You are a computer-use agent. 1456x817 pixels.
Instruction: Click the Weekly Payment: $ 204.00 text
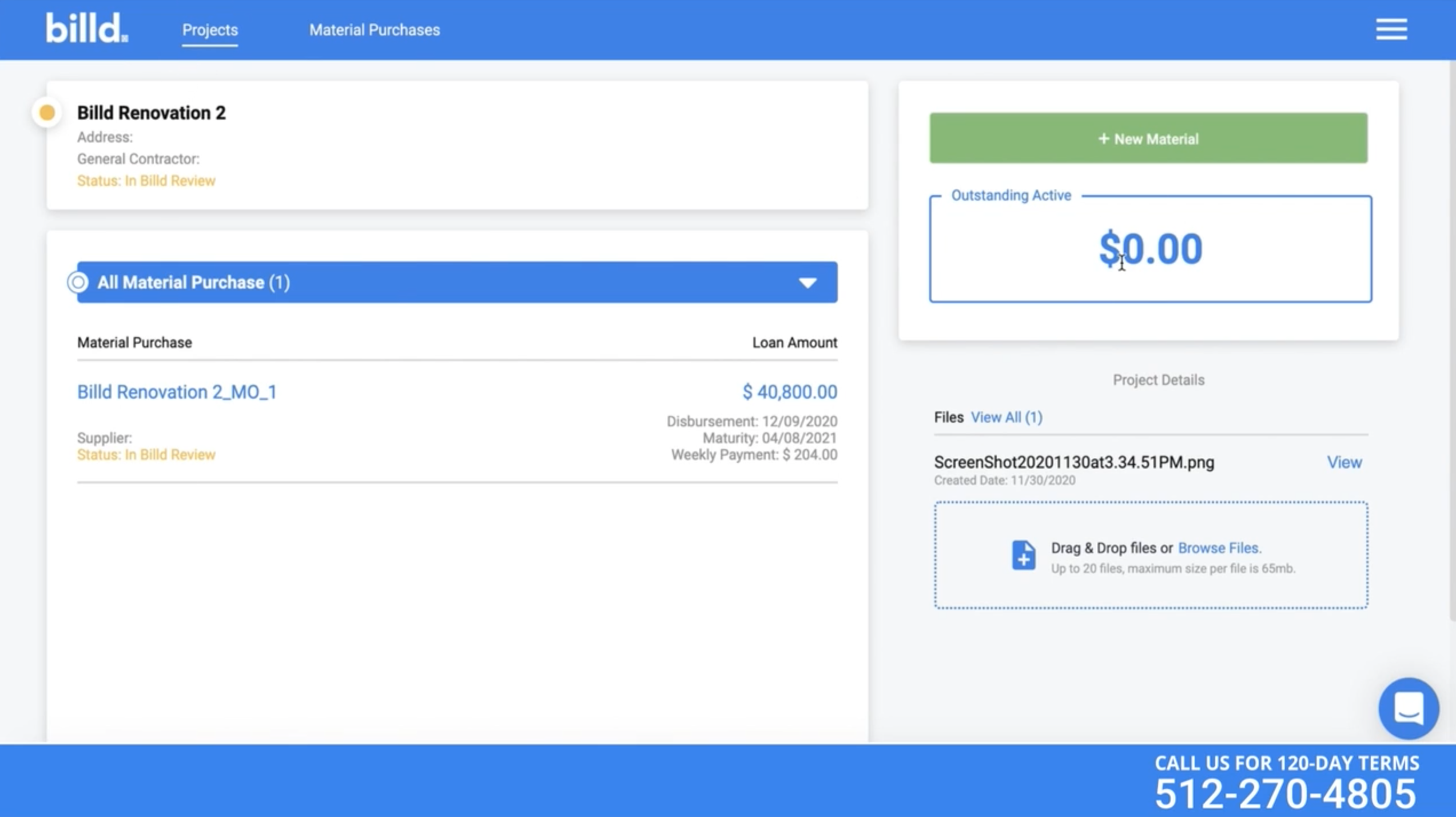pos(754,455)
